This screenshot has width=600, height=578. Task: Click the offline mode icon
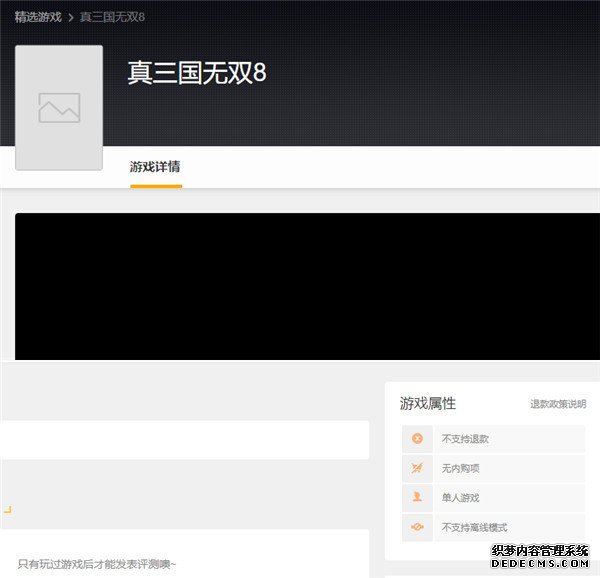coord(417,527)
